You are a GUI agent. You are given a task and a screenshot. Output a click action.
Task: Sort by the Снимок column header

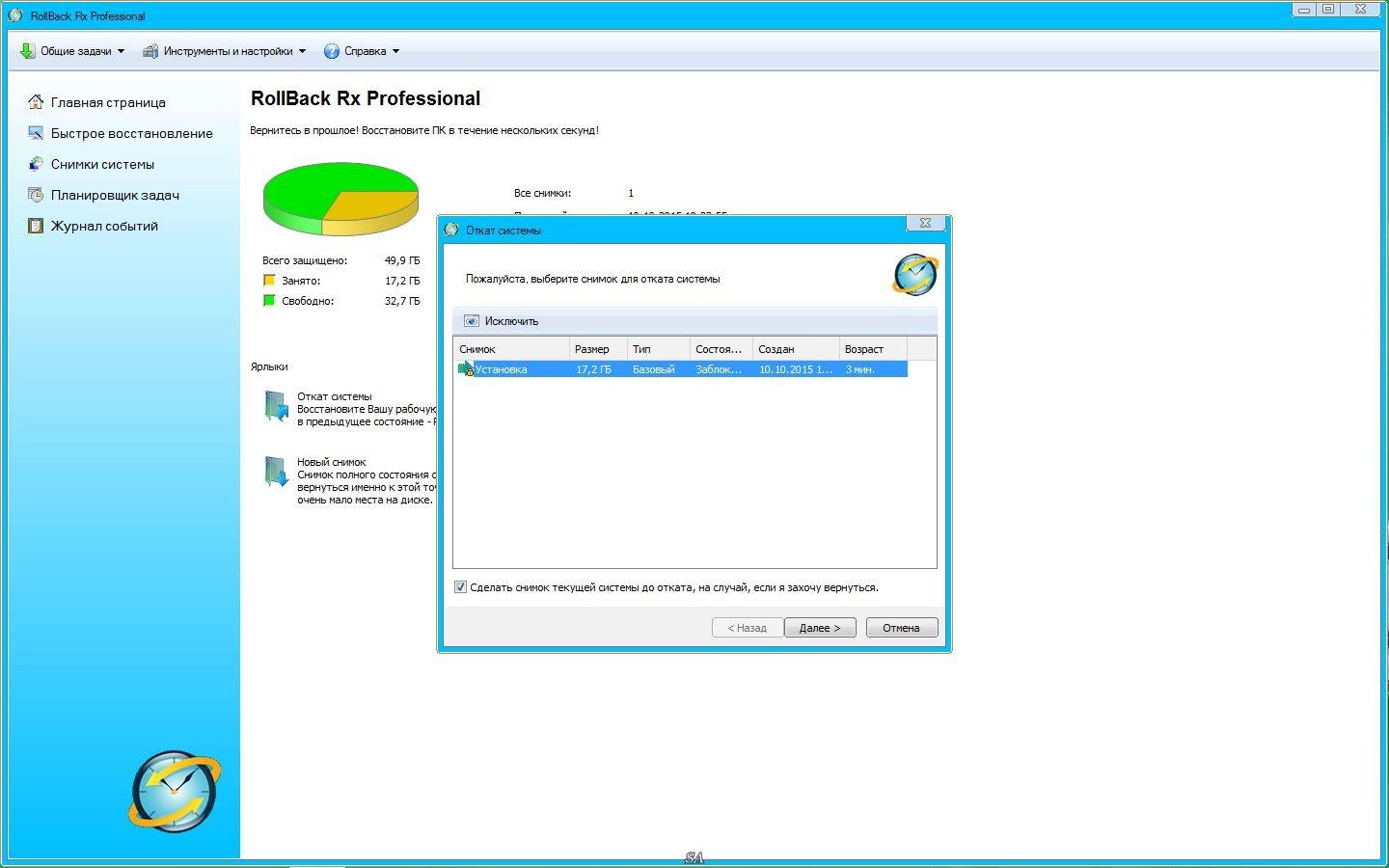point(511,349)
